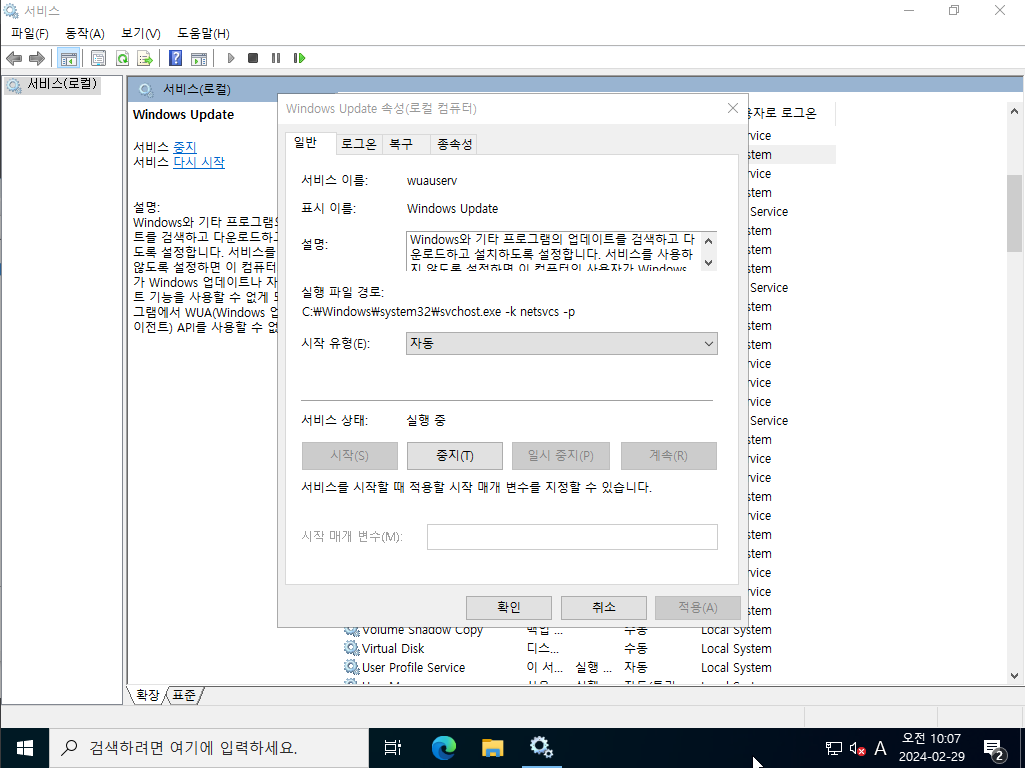Open the muted volume icon in the tray

coord(857,748)
